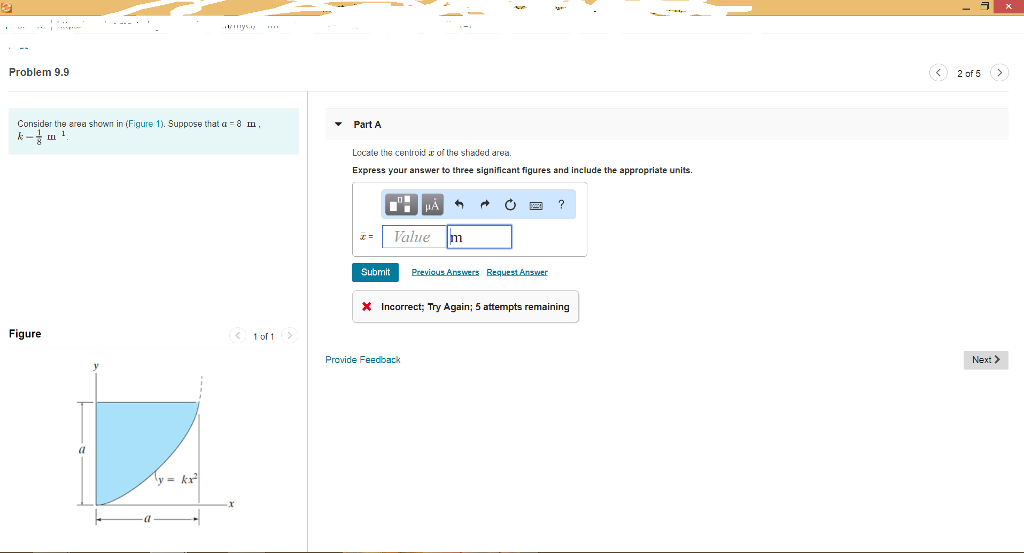The width and height of the screenshot is (1024, 553).
Task: Click the units field containing m
Action: coord(479,237)
